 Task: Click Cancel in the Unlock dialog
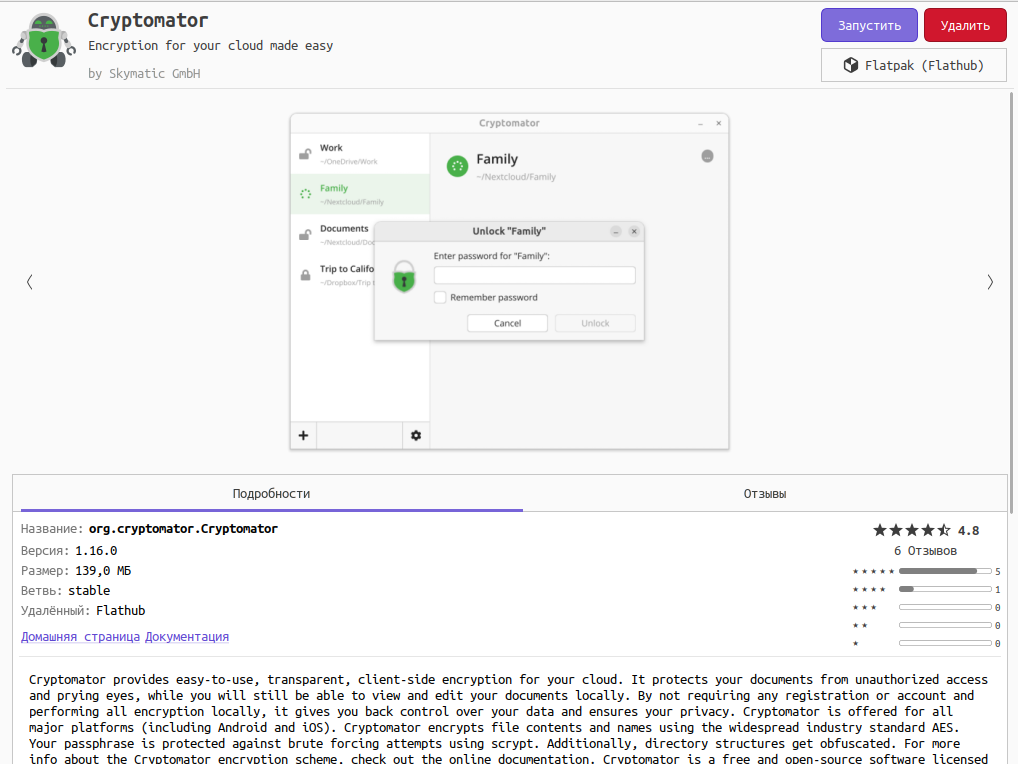[x=507, y=323]
